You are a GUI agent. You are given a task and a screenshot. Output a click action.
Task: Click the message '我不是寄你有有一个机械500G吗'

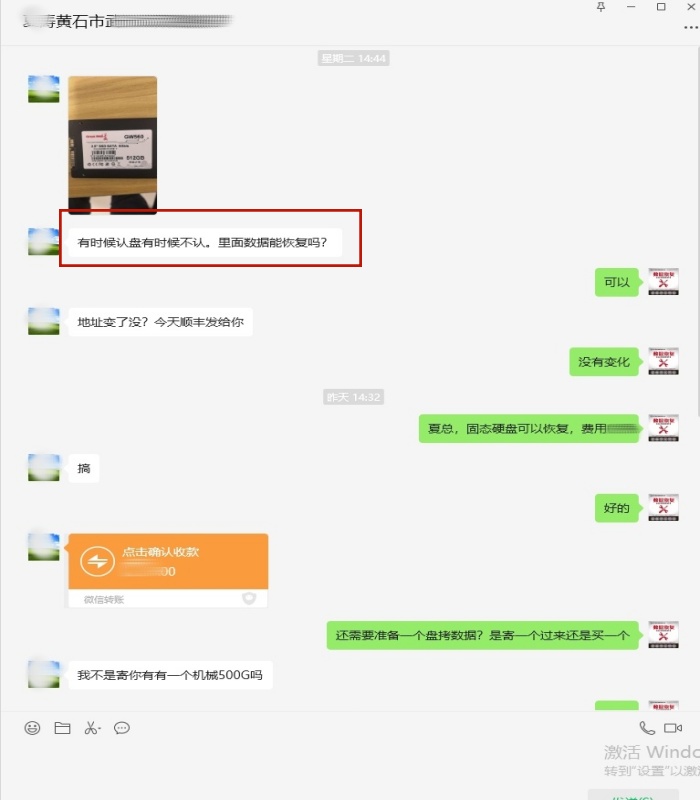click(170, 675)
